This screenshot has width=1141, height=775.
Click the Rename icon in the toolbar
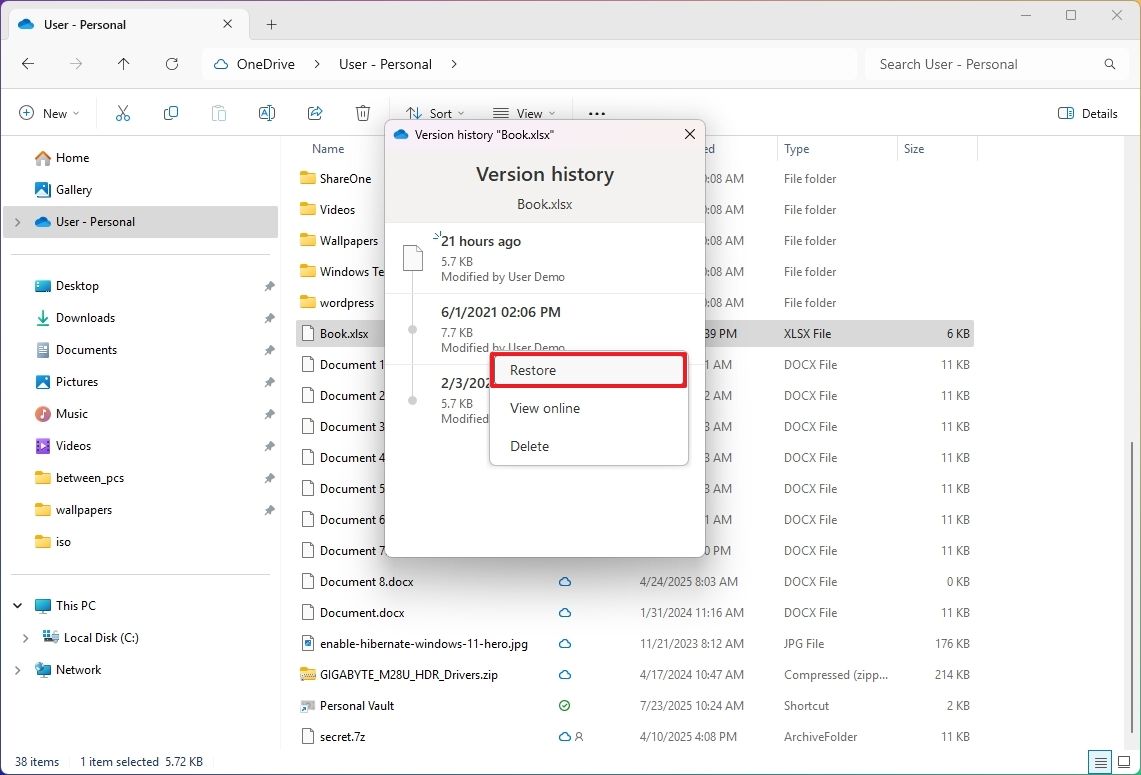[x=266, y=113]
